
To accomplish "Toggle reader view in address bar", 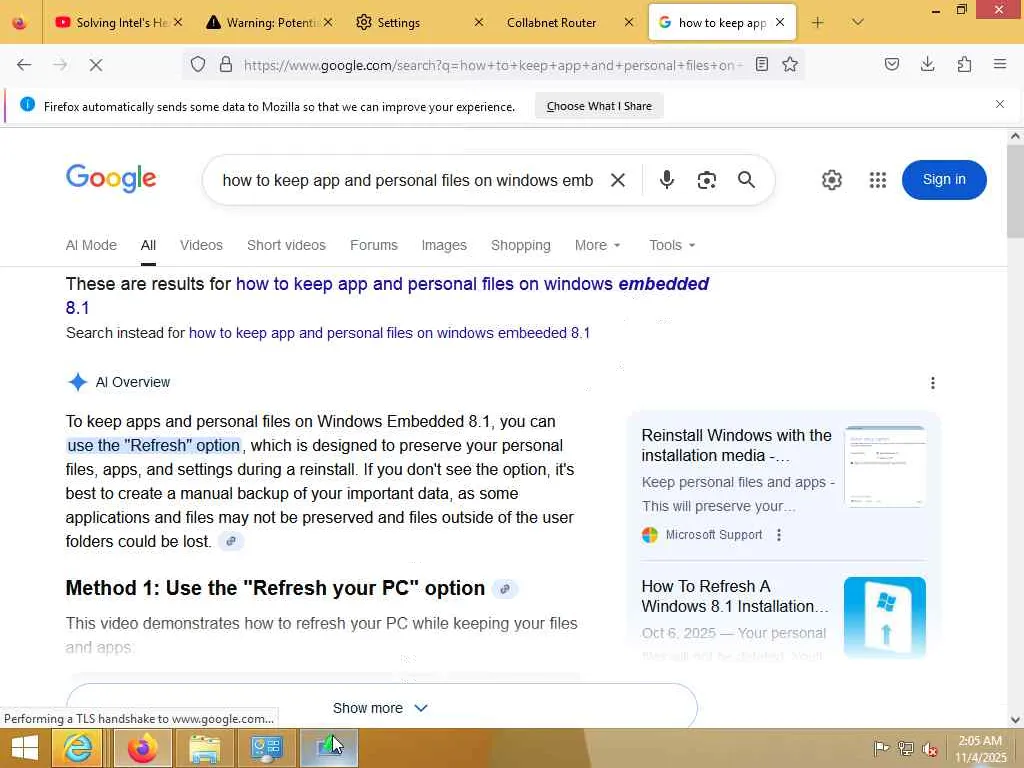I will click(x=761, y=64).
